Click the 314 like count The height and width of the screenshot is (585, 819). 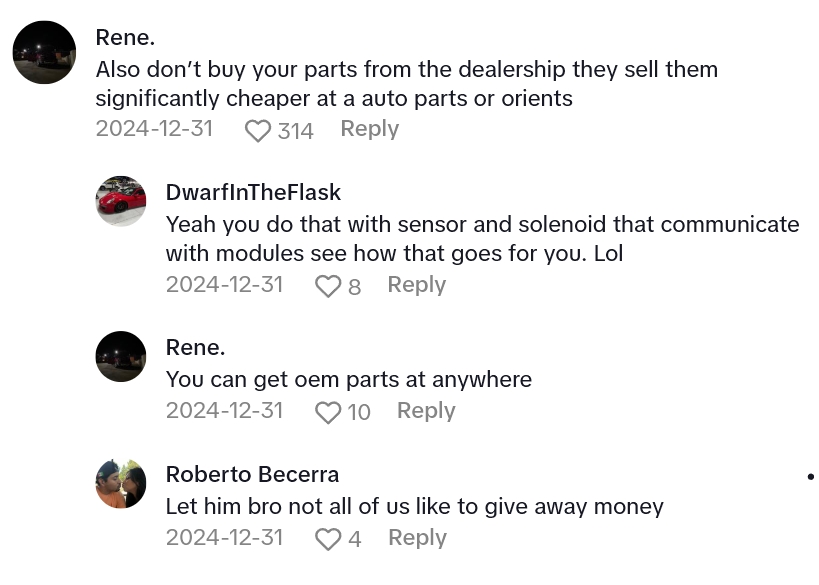coord(295,130)
